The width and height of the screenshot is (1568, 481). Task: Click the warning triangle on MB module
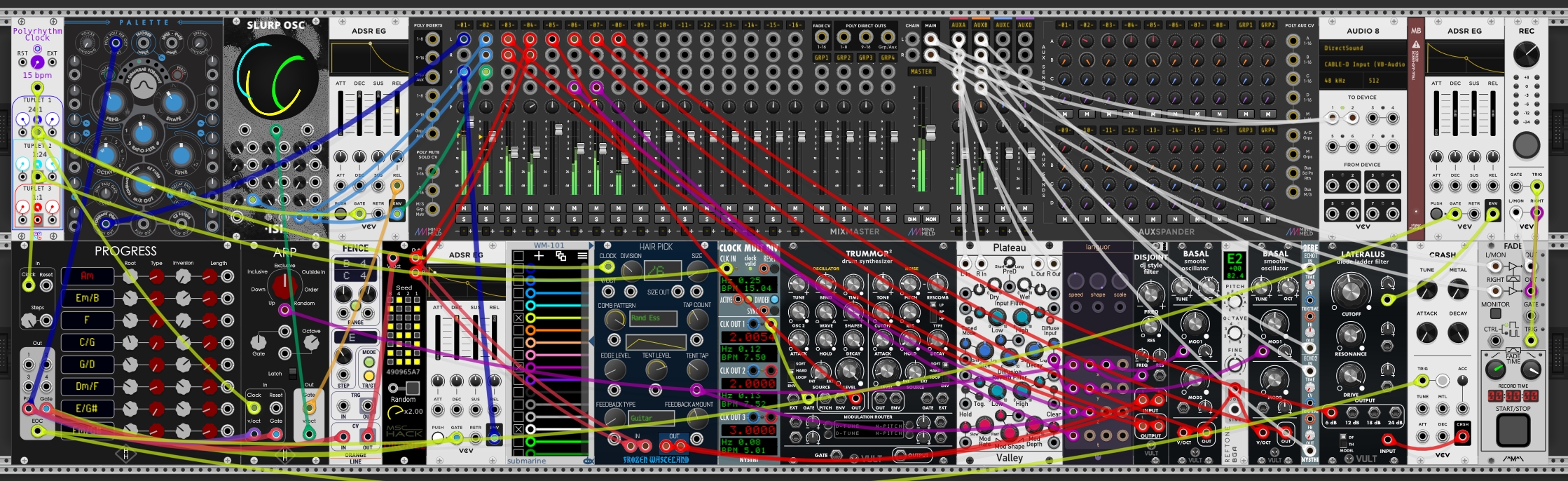(1416, 44)
